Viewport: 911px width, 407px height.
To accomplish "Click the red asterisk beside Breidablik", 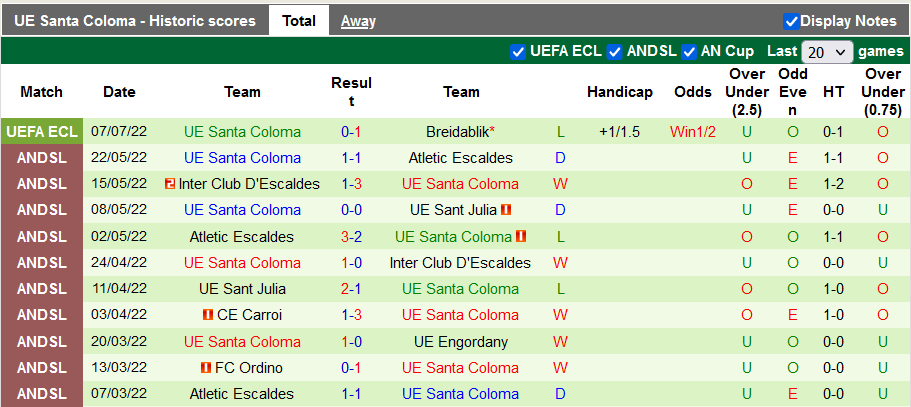I will pos(492,131).
